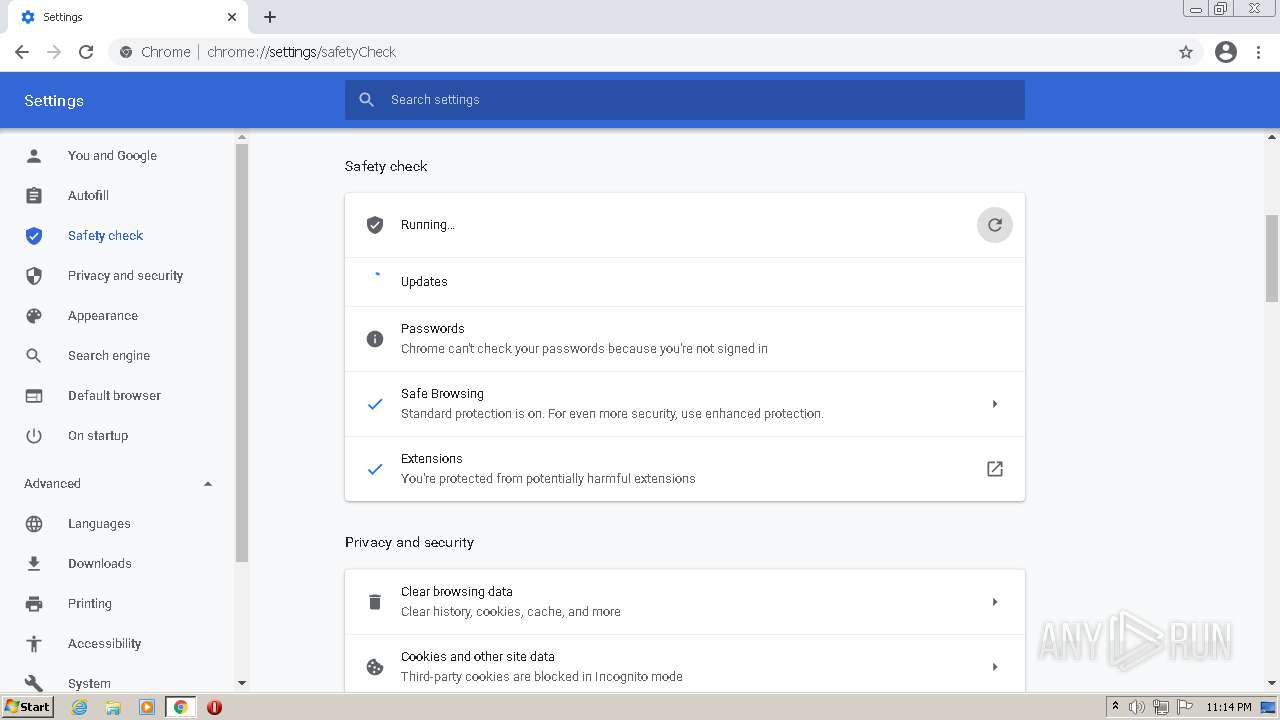Click the blue shield icon for Safety check

[x=34, y=236]
